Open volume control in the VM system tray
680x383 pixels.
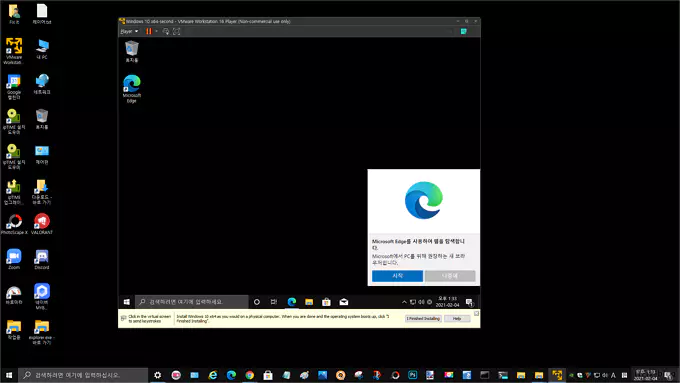[421, 302]
